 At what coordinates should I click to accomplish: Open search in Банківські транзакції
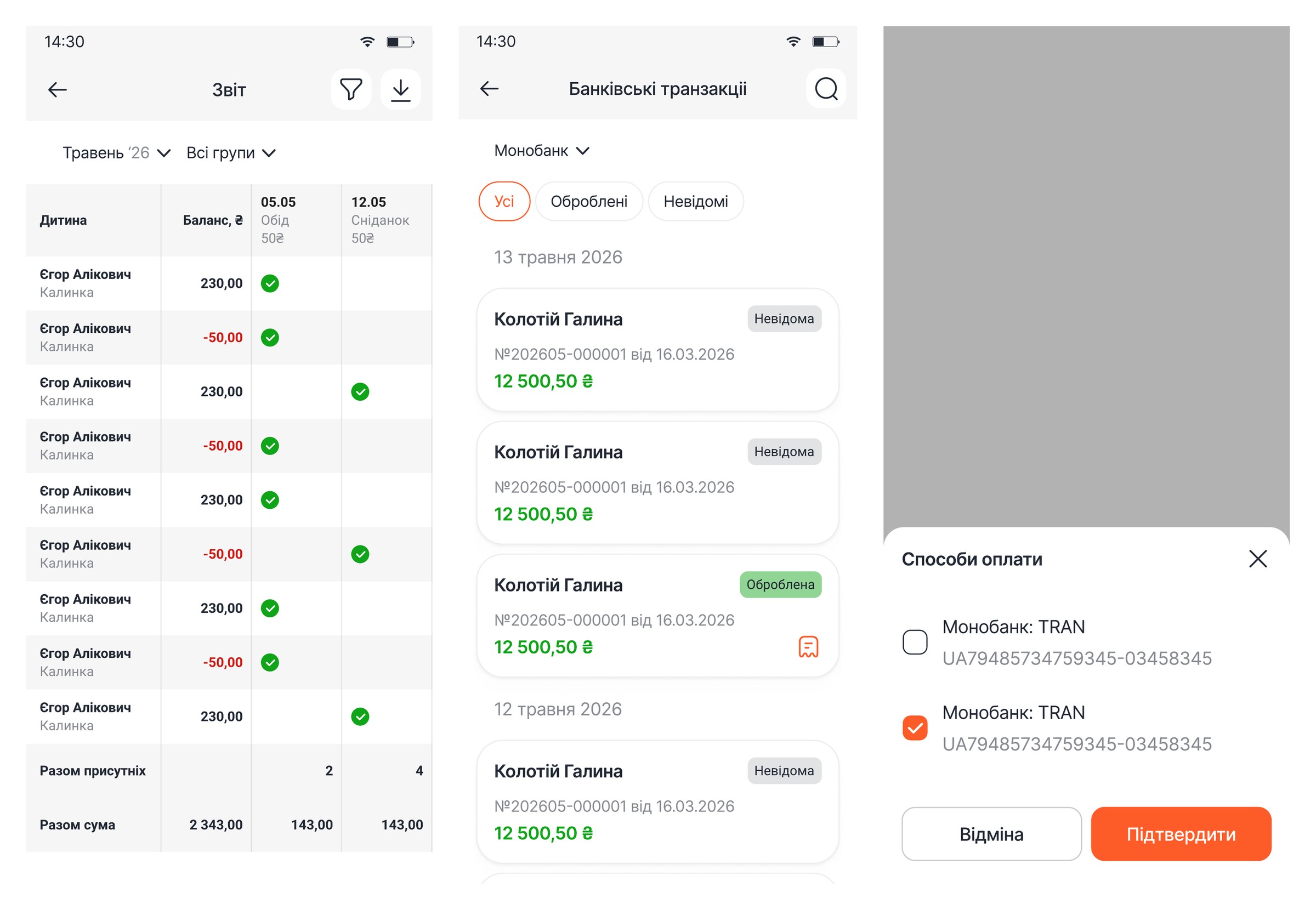(826, 88)
